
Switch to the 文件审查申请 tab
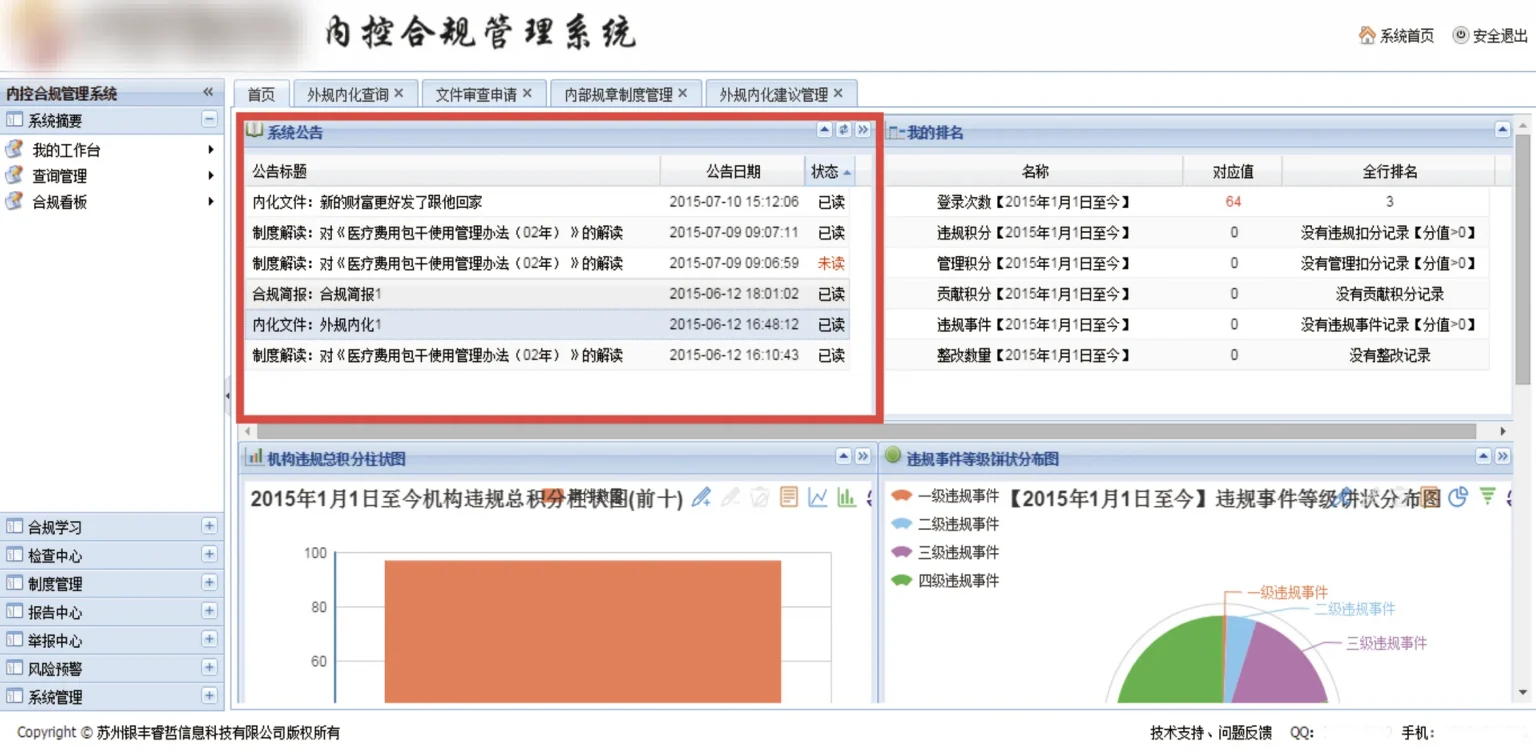(476, 94)
